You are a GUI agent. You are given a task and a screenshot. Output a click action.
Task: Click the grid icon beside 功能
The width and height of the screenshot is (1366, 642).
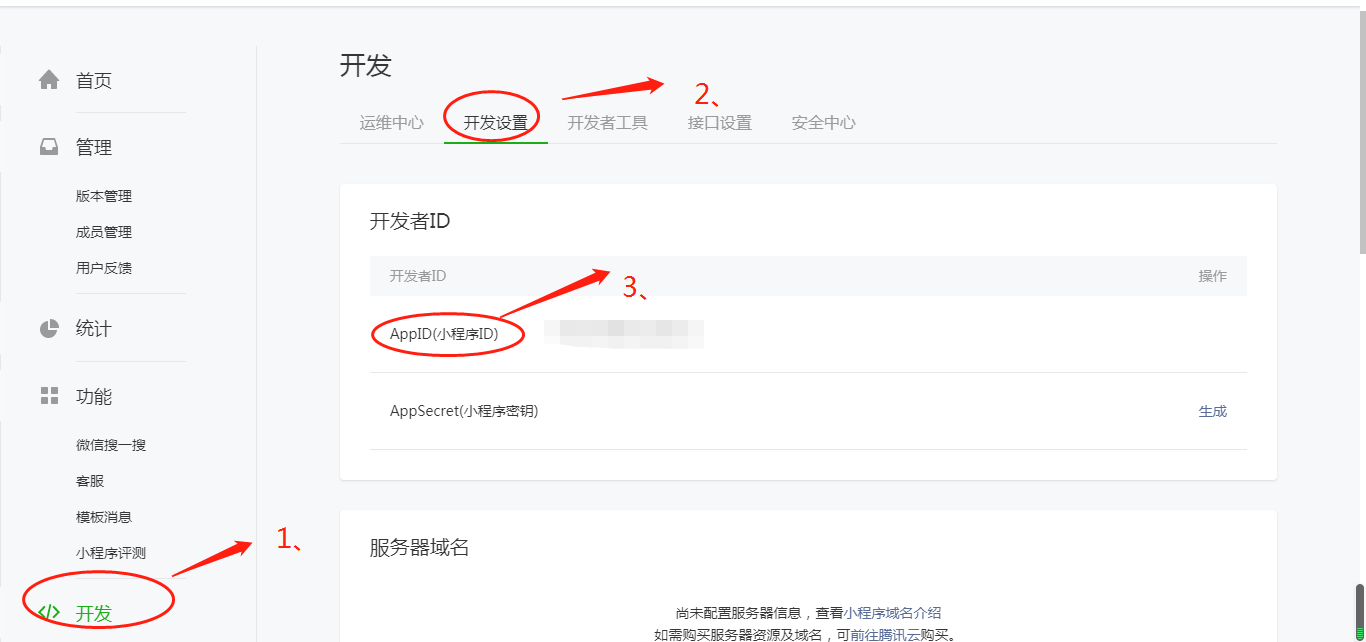[x=49, y=396]
